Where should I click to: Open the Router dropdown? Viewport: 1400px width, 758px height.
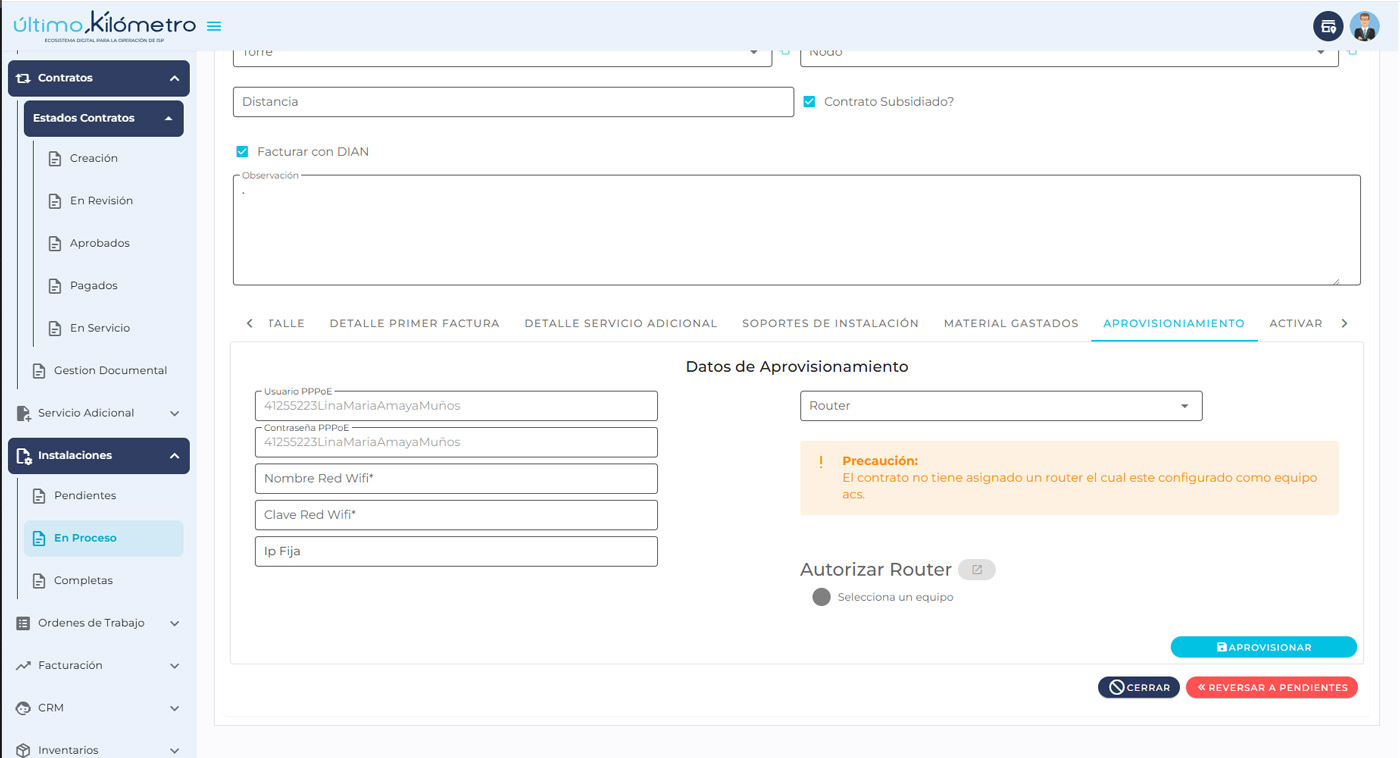pos(1000,406)
